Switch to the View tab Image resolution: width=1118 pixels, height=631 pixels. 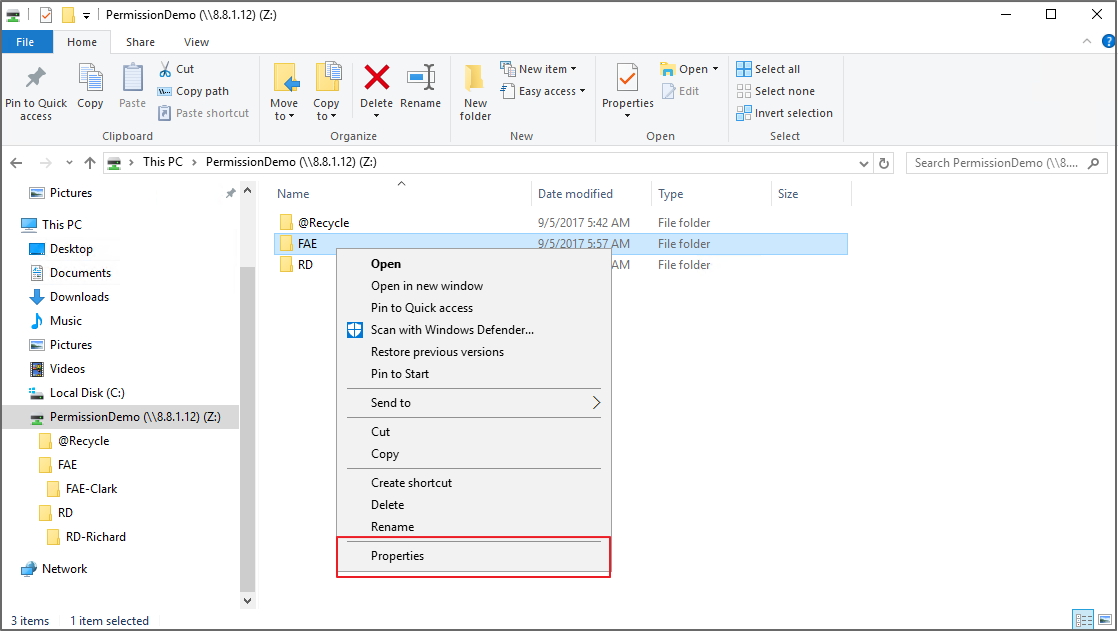[x=196, y=42]
